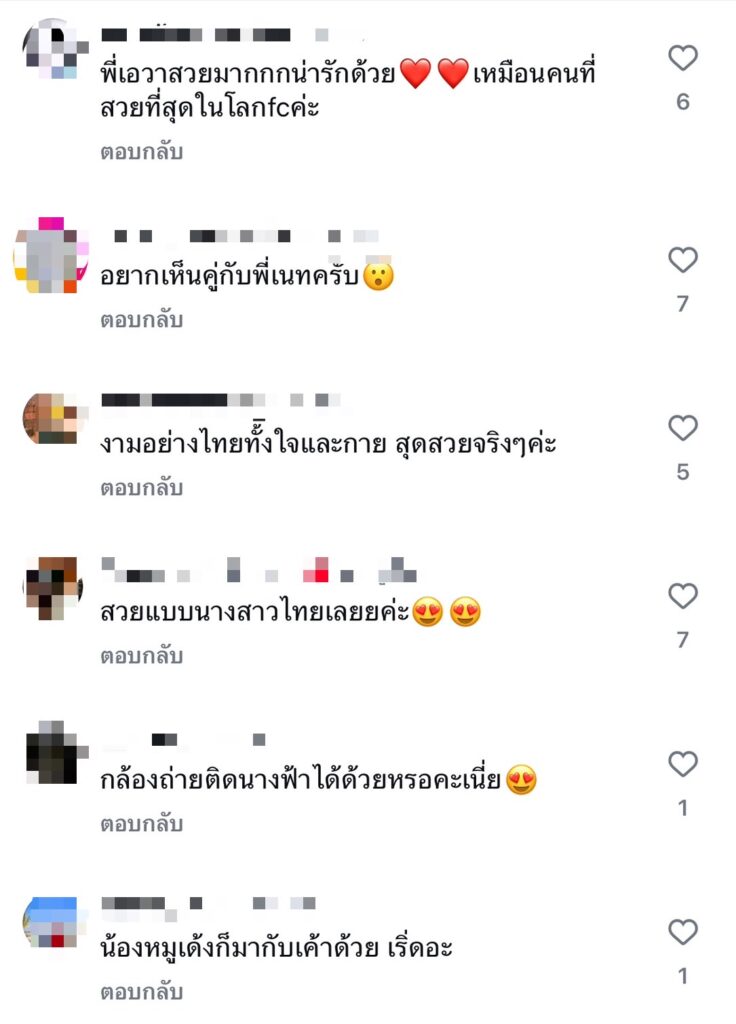This screenshot has height=1024, width=736.
Task: Reply (ตอบกลับ) to อยากเห็นคู่กับพี่เนทครับ comment
Action: coord(142,320)
